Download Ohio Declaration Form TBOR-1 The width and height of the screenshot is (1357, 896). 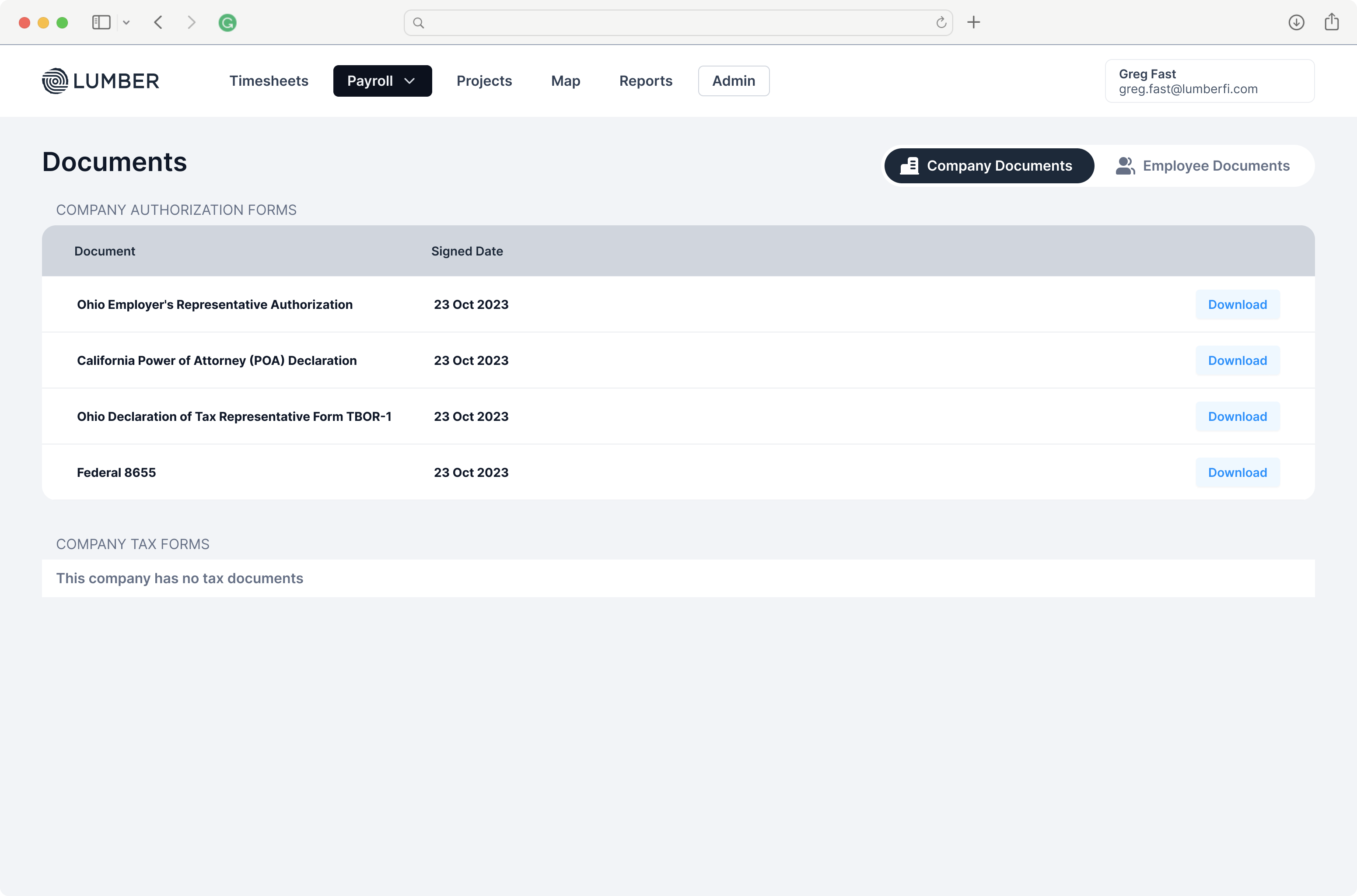pos(1238,416)
